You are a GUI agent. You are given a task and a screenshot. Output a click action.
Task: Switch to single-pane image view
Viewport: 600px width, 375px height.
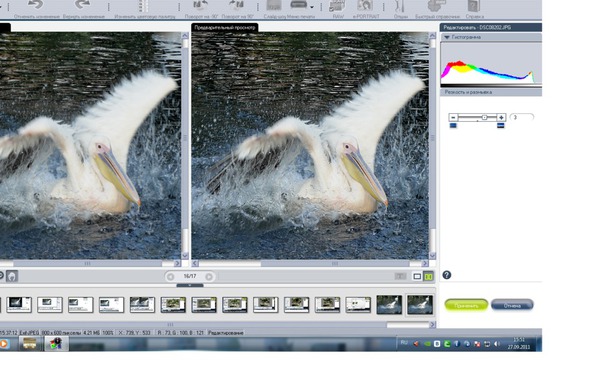pyautogui.click(x=417, y=276)
